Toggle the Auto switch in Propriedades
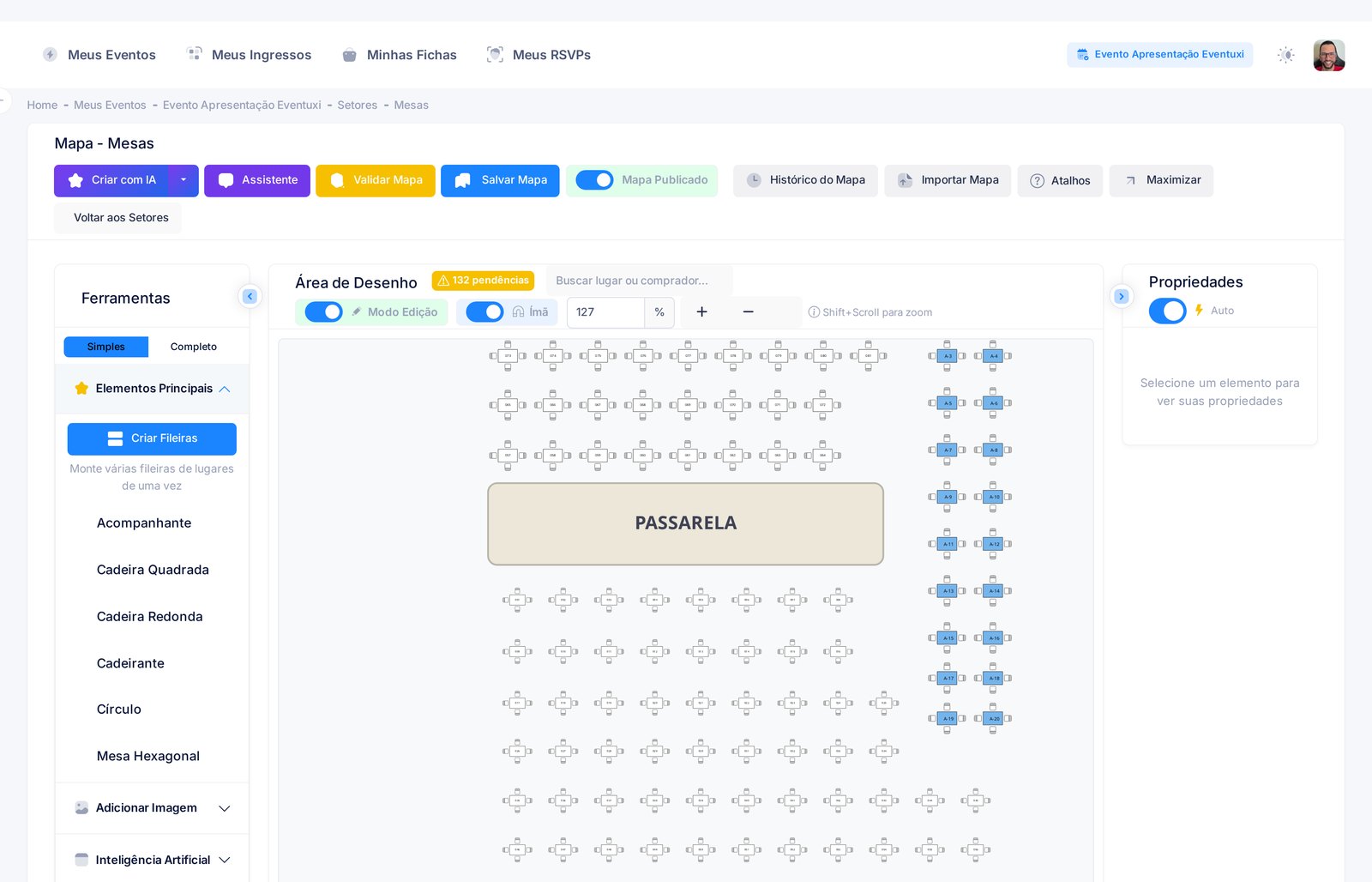The height and width of the screenshot is (882, 1372). click(1168, 311)
